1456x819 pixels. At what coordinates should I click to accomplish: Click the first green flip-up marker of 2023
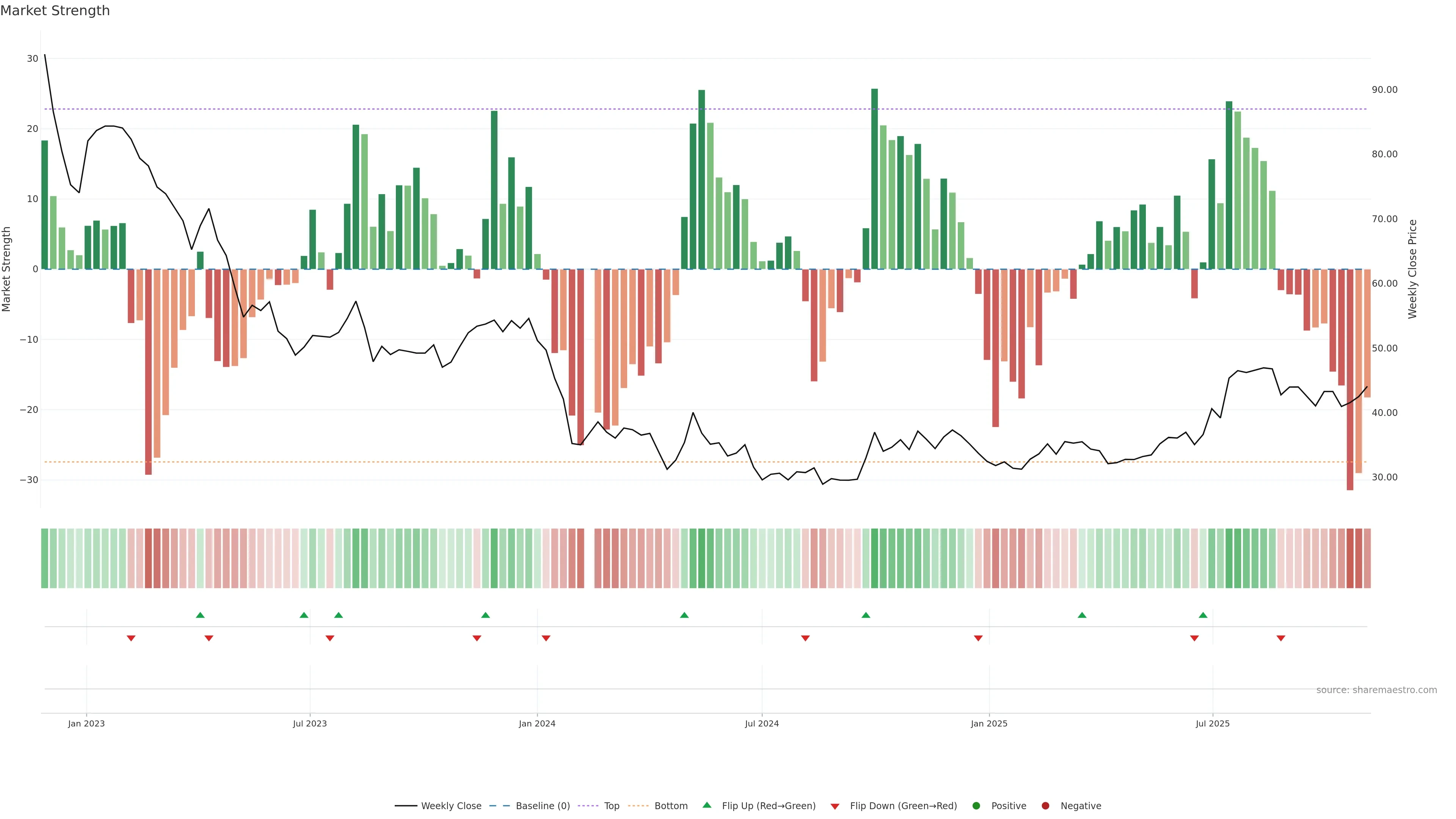[x=200, y=615]
